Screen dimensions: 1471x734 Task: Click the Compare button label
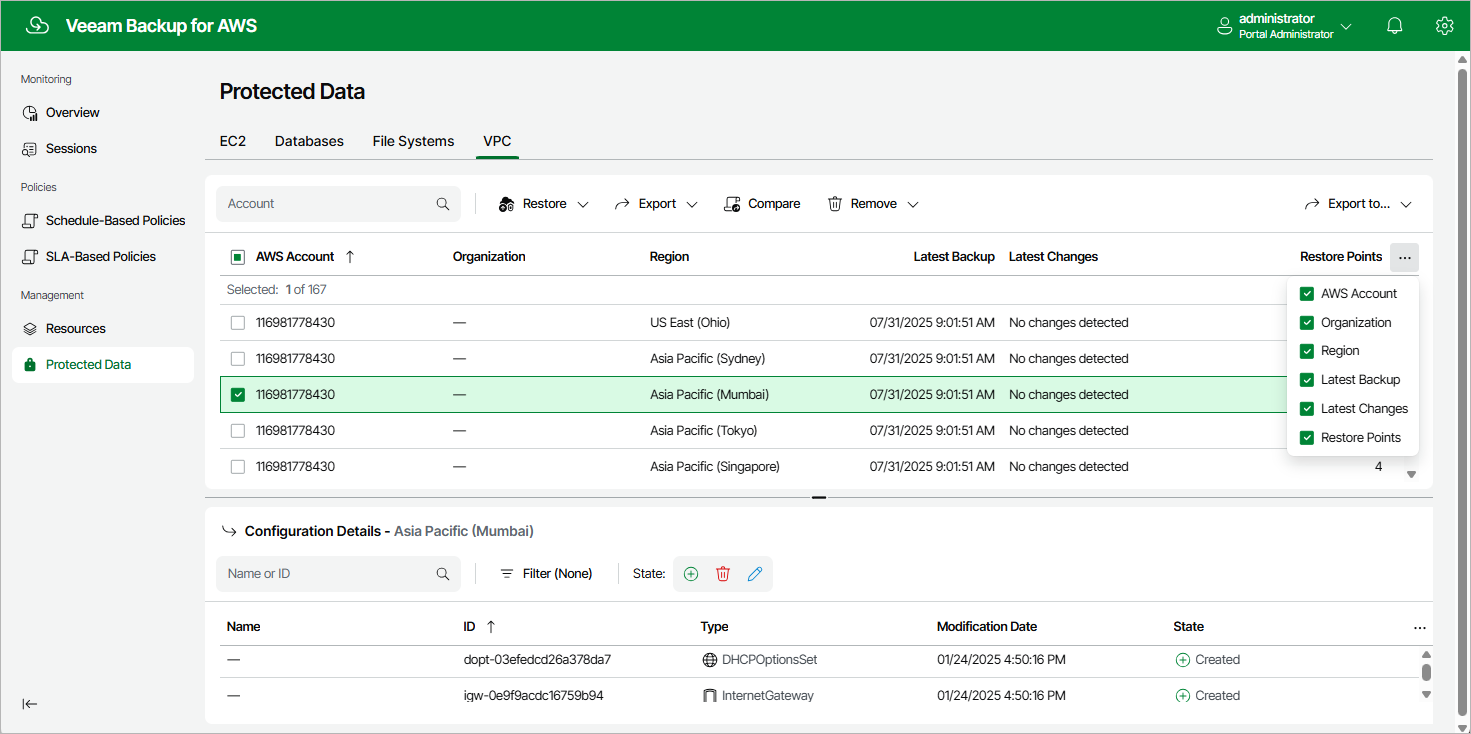pos(774,204)
